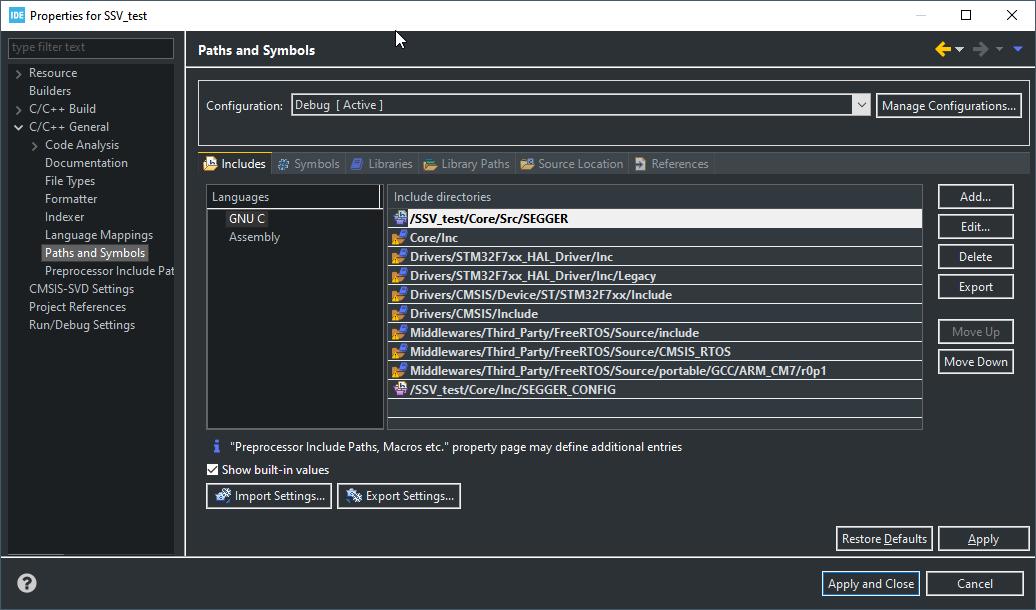Click the folder icon for Core/Inc entry
The height and width of the screenshot is (610, 1036).
[x=400, y=238]
